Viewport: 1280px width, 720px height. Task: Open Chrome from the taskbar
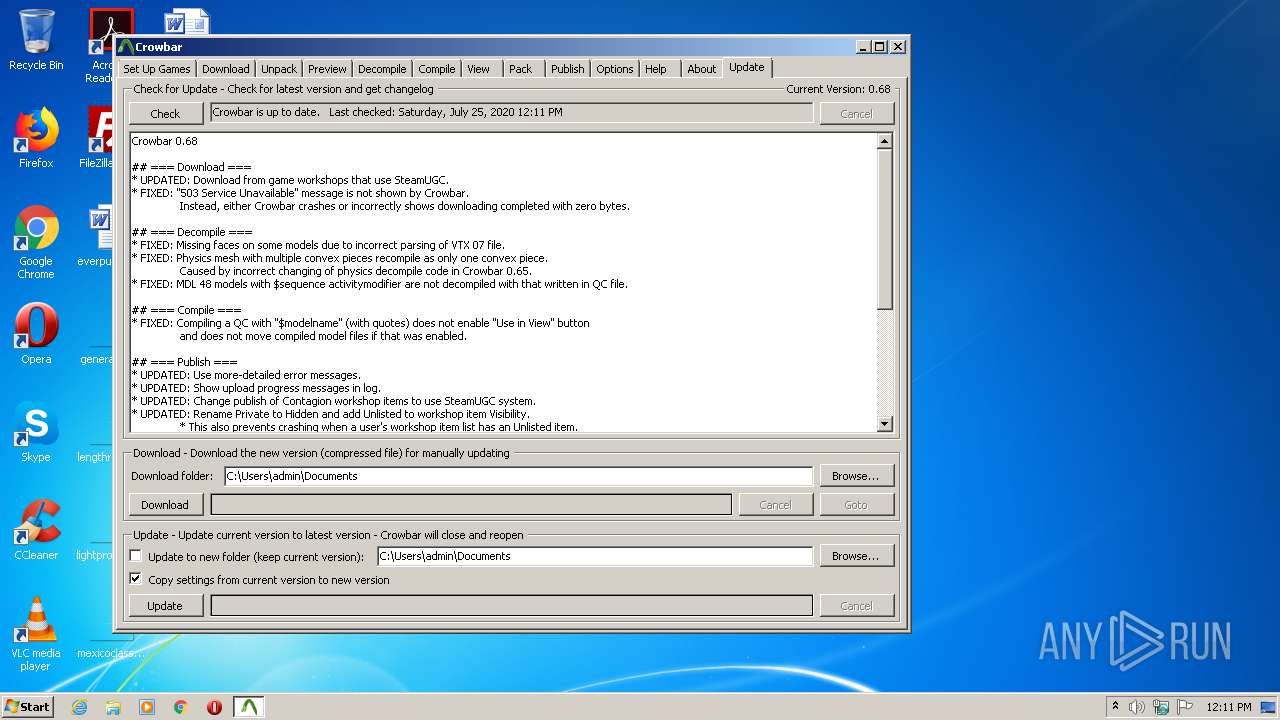point(181,707)
